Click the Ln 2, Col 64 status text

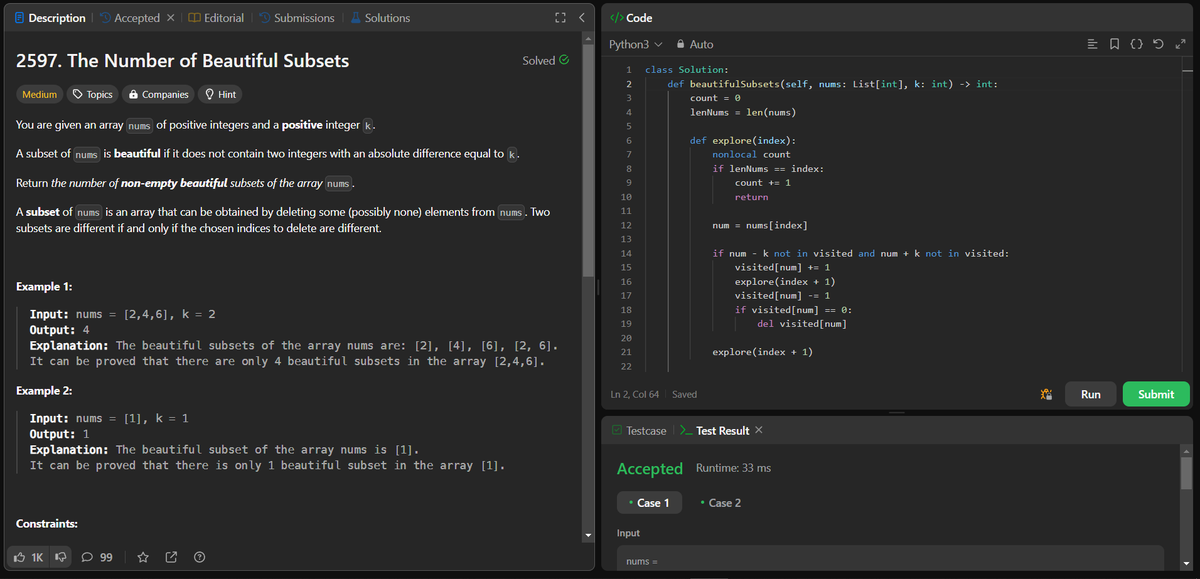click(x=636, y=394)
